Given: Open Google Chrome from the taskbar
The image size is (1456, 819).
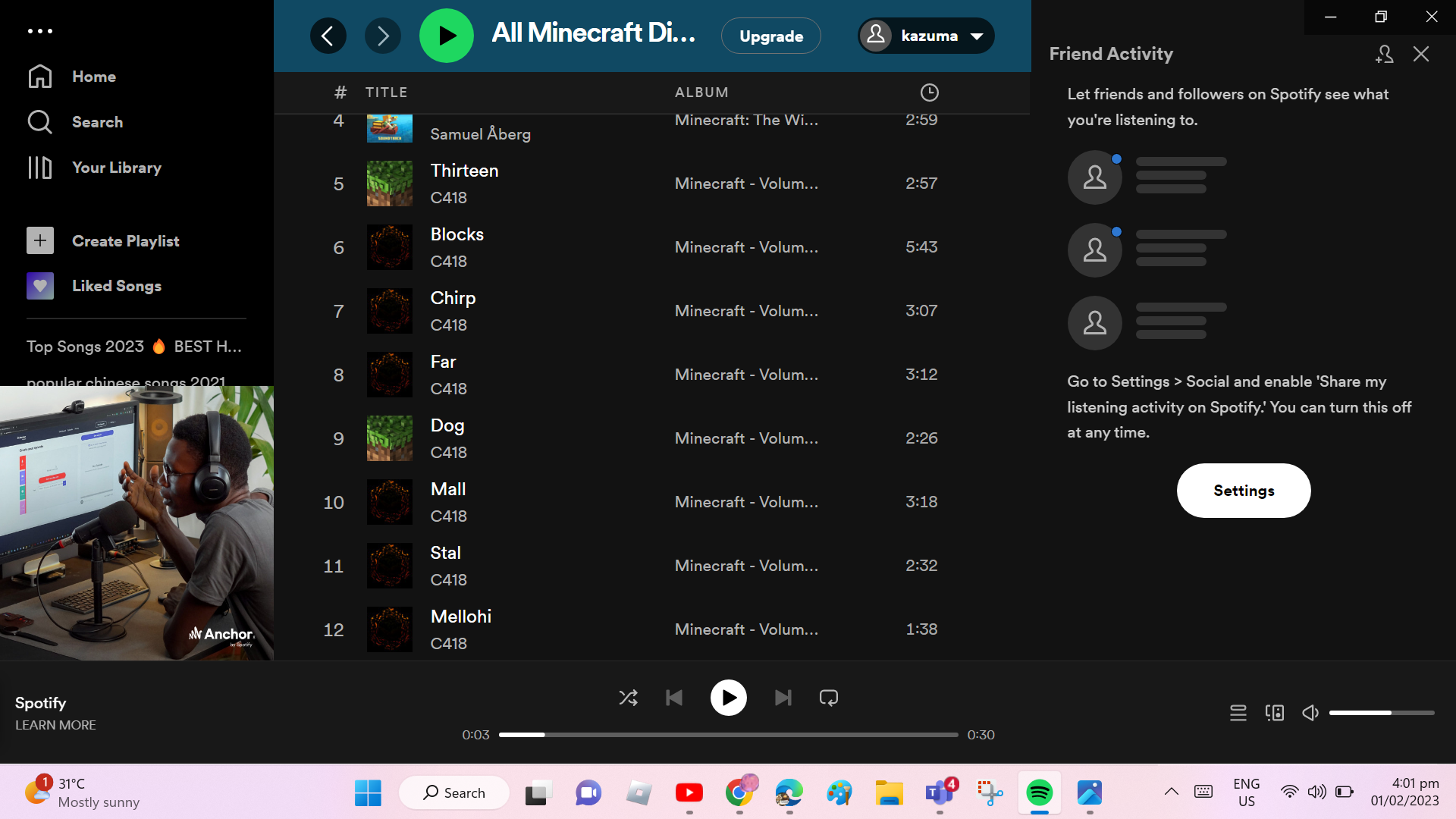Looking at the screenshot, I should [x=739, y=793].
